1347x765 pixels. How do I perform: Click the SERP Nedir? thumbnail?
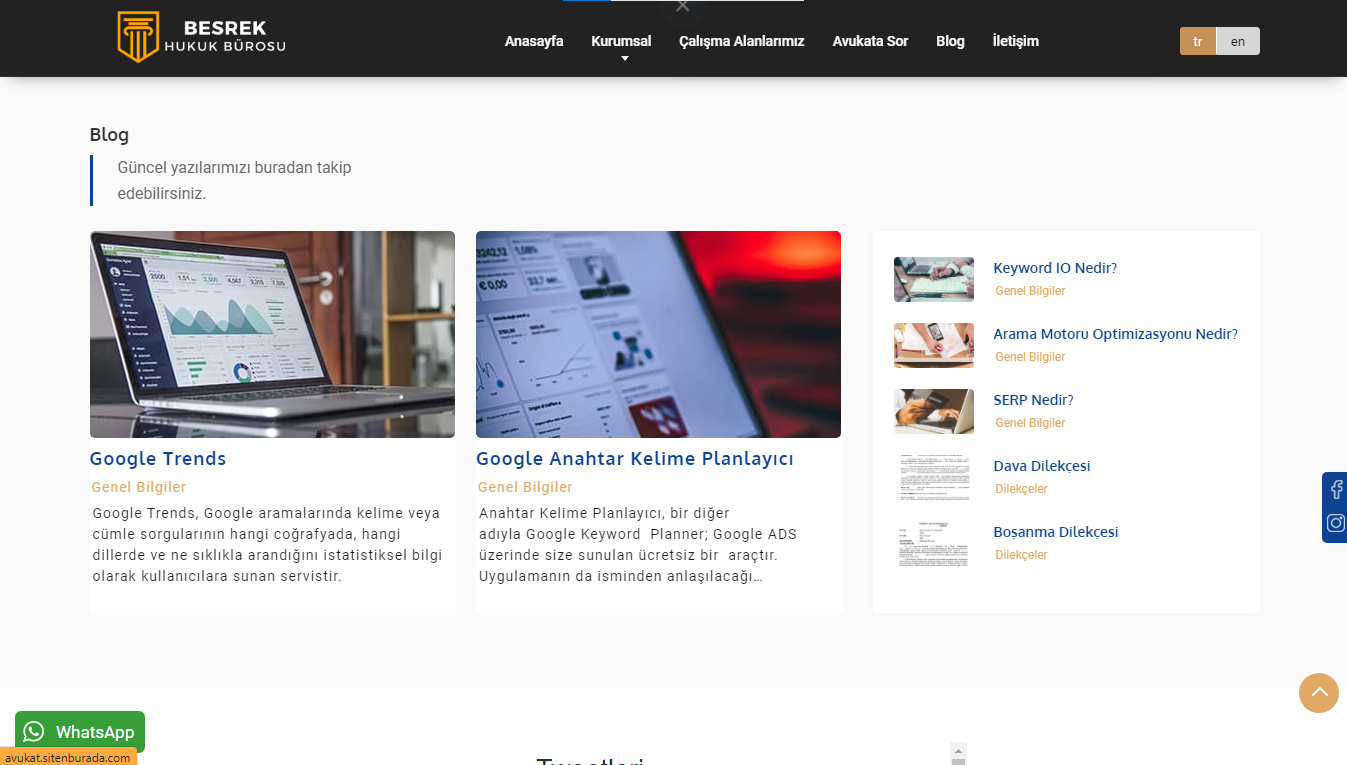coord(934,411)
